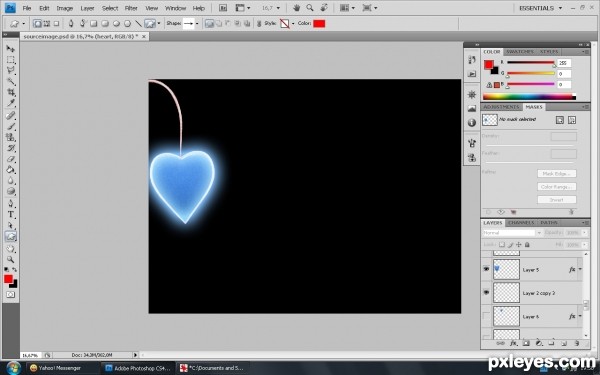
Task: Select the Custom Shape tool in toolbox
Action: click(x=10, y=236)
